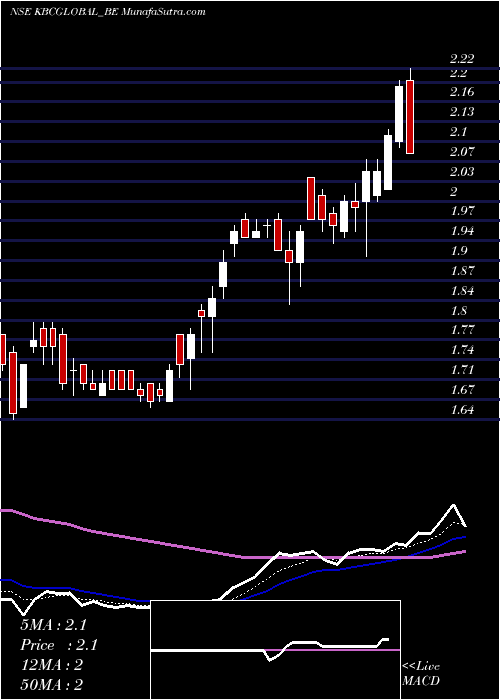Click the 1.64 price axis label
The height and width of the screenshot is (700, 500).
[x=462, y=409]
